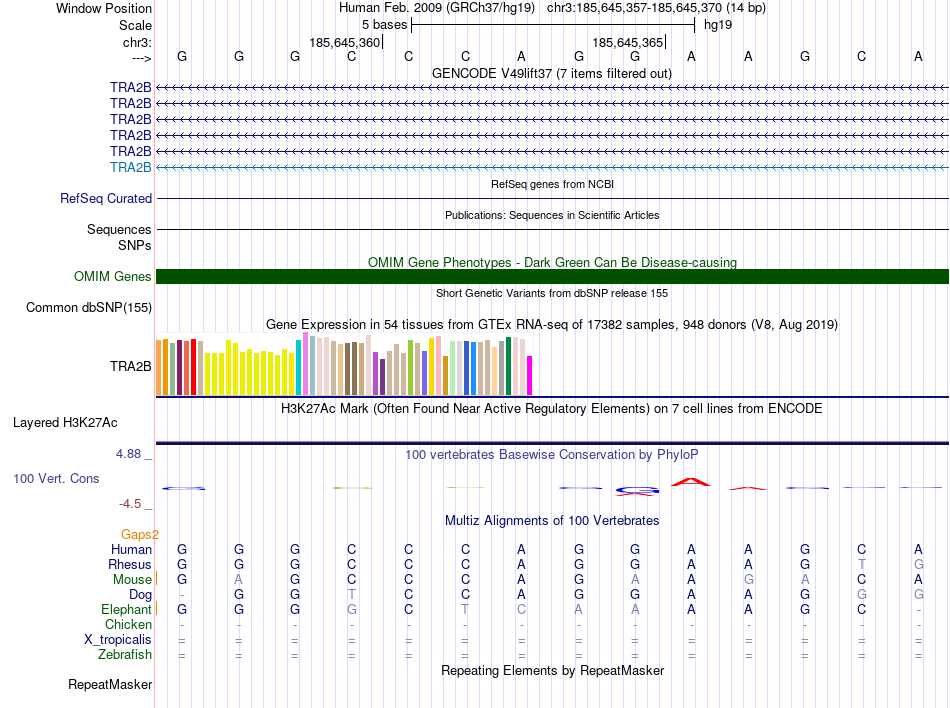The height and width of the screenshot is (708, 950).
Task: Open the 100 Vert. Cons track label
Action: click(56, 479)
